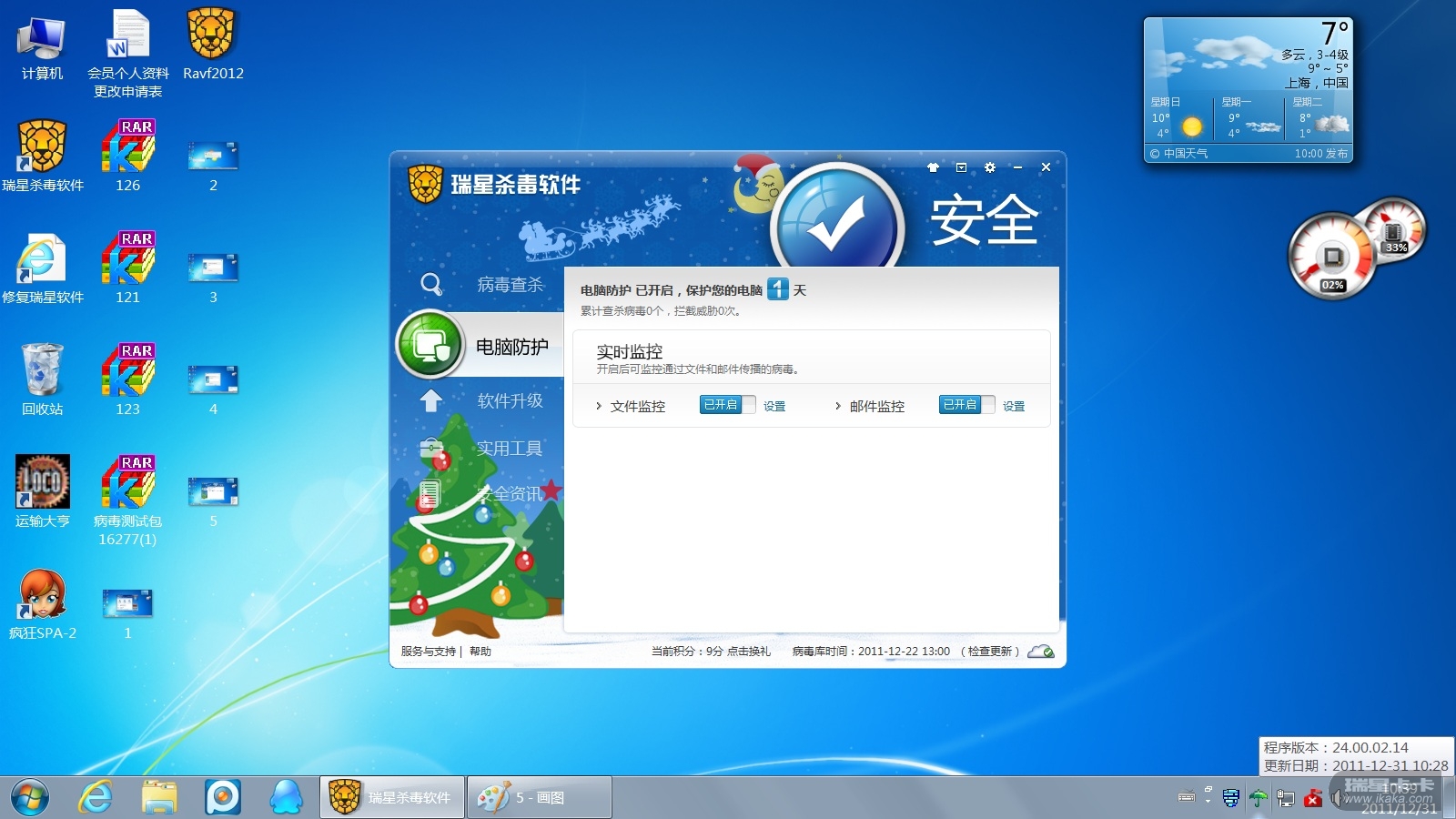
Task: Open the Rising title bar dropdown menu icon
Action: pyautogui.click(x=961, y=167)
